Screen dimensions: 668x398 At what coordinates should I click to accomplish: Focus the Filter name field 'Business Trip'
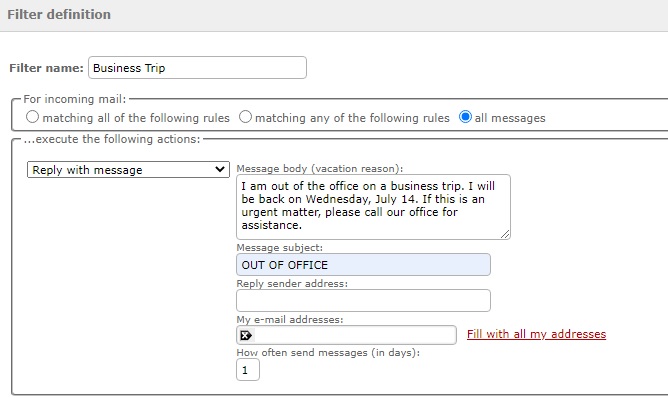pos(197,68)
